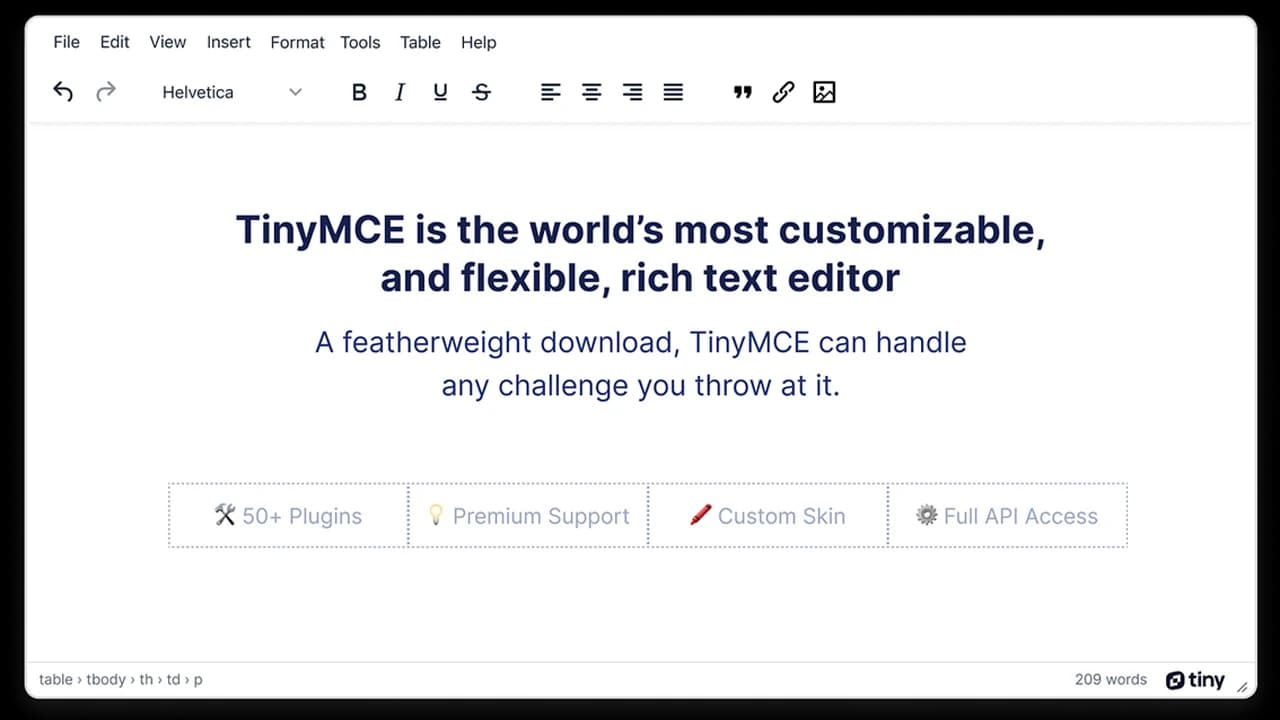Open the Edit menu
This screenshot has width=1280, height=720.
tap(115, 42)
